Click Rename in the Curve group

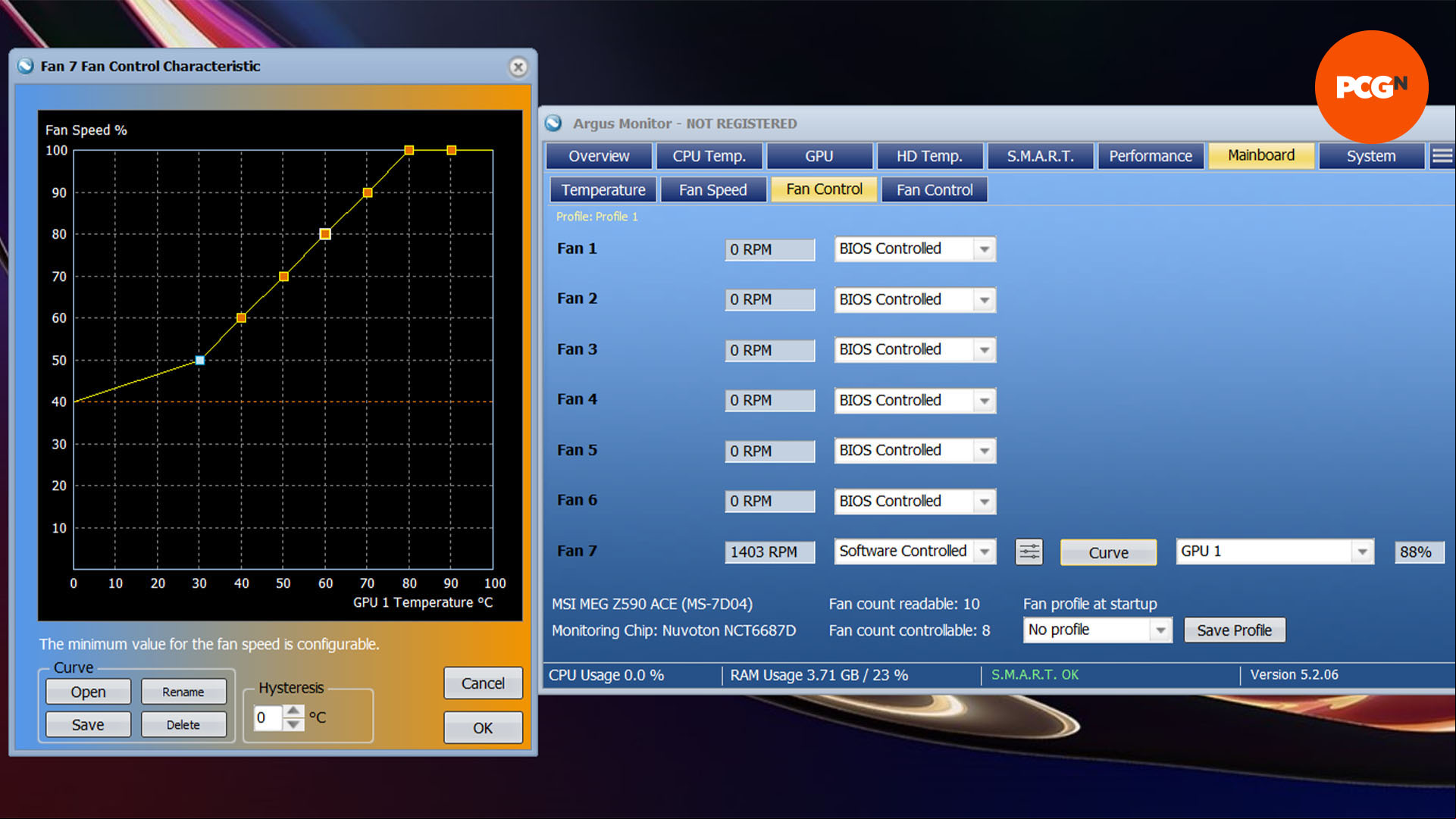pyautogui.click(x=183, y=692)
